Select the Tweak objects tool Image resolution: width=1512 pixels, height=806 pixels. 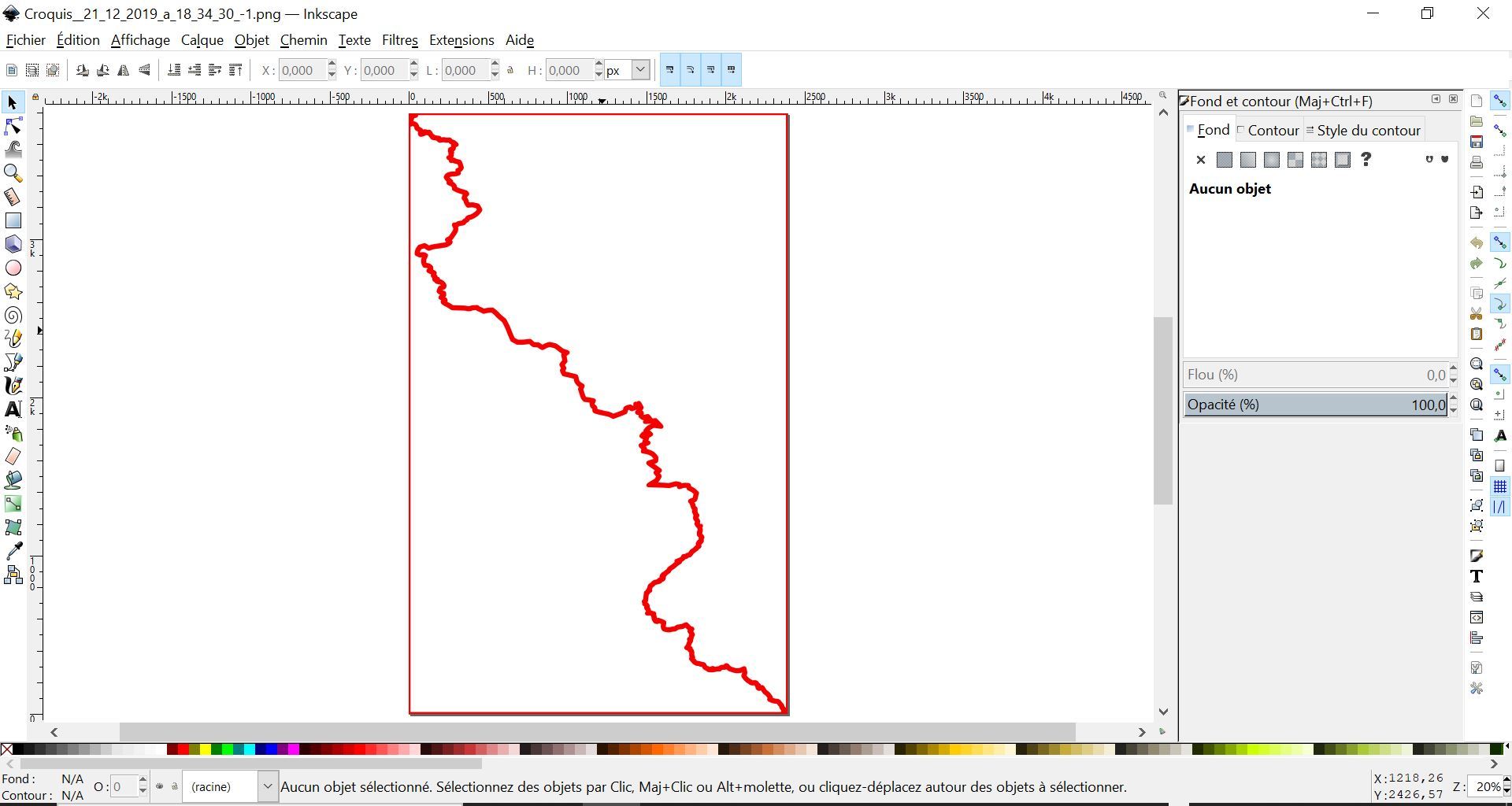point(13,150)
